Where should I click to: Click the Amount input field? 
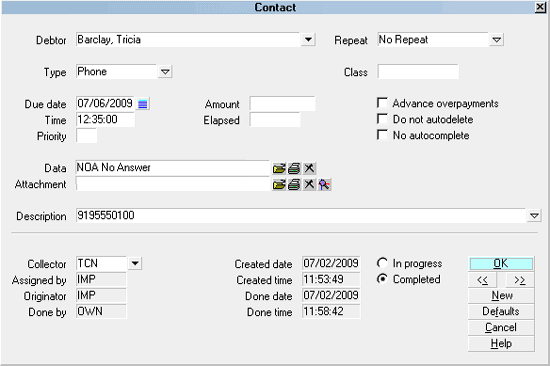282,104
